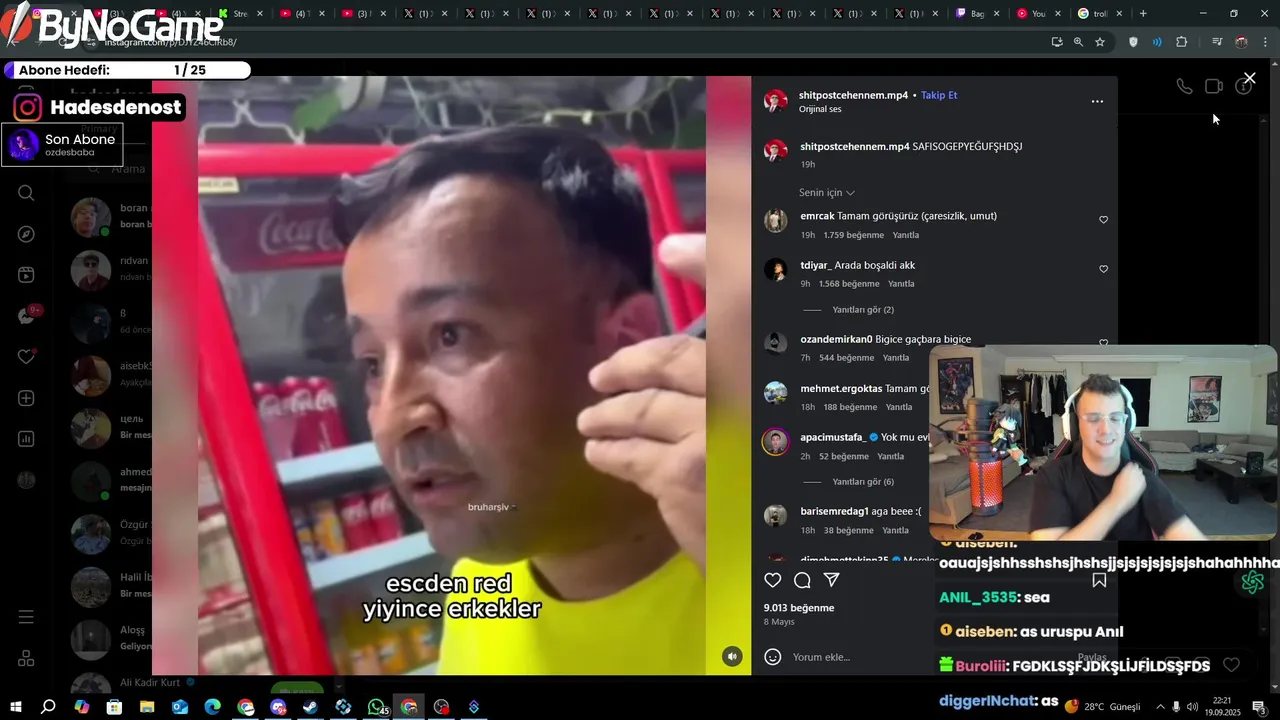
Task: Open WhatsApp from the taskbar
Action: pos(377,707)
